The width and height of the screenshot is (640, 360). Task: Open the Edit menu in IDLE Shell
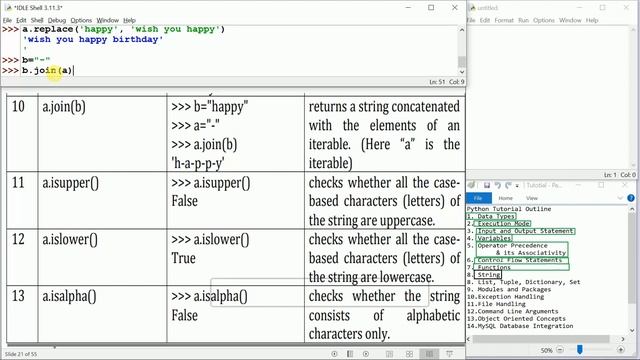pyautogui.click(x=21, y=20)
